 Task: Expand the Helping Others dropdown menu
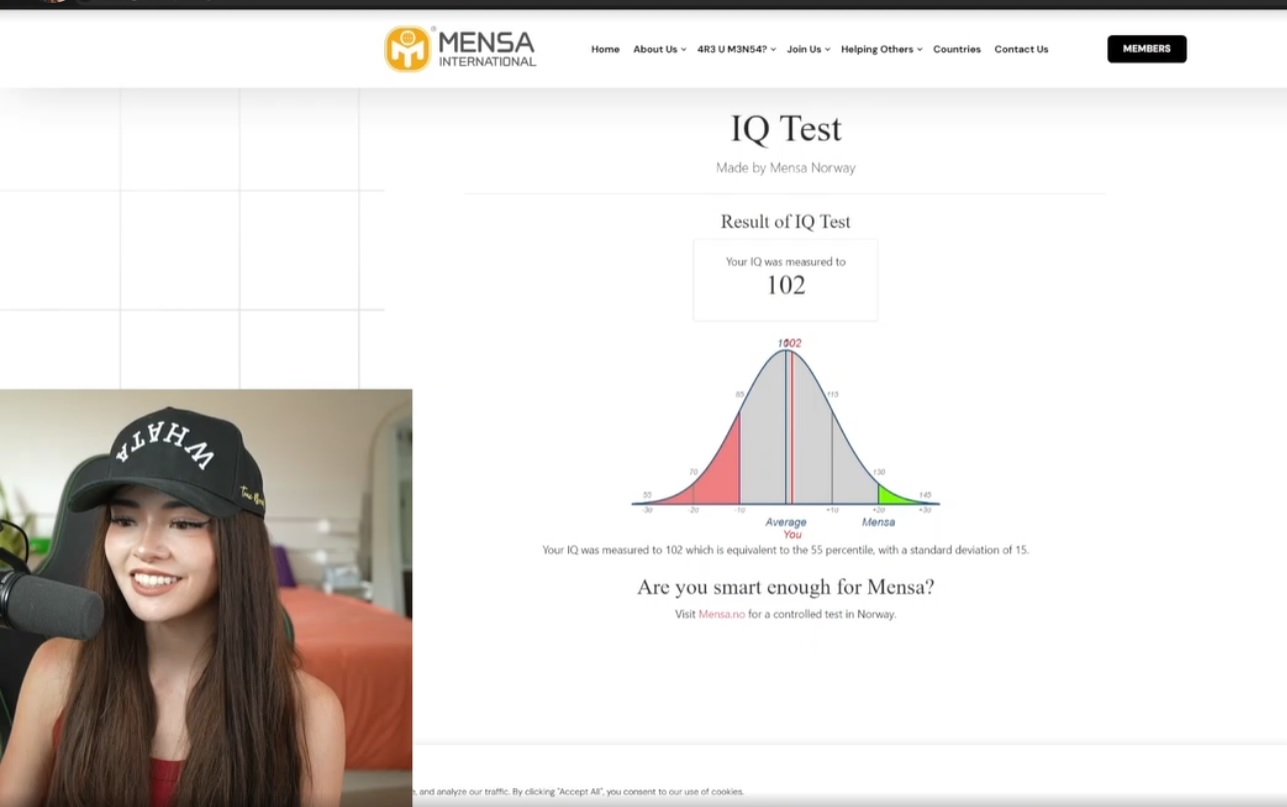881,49
